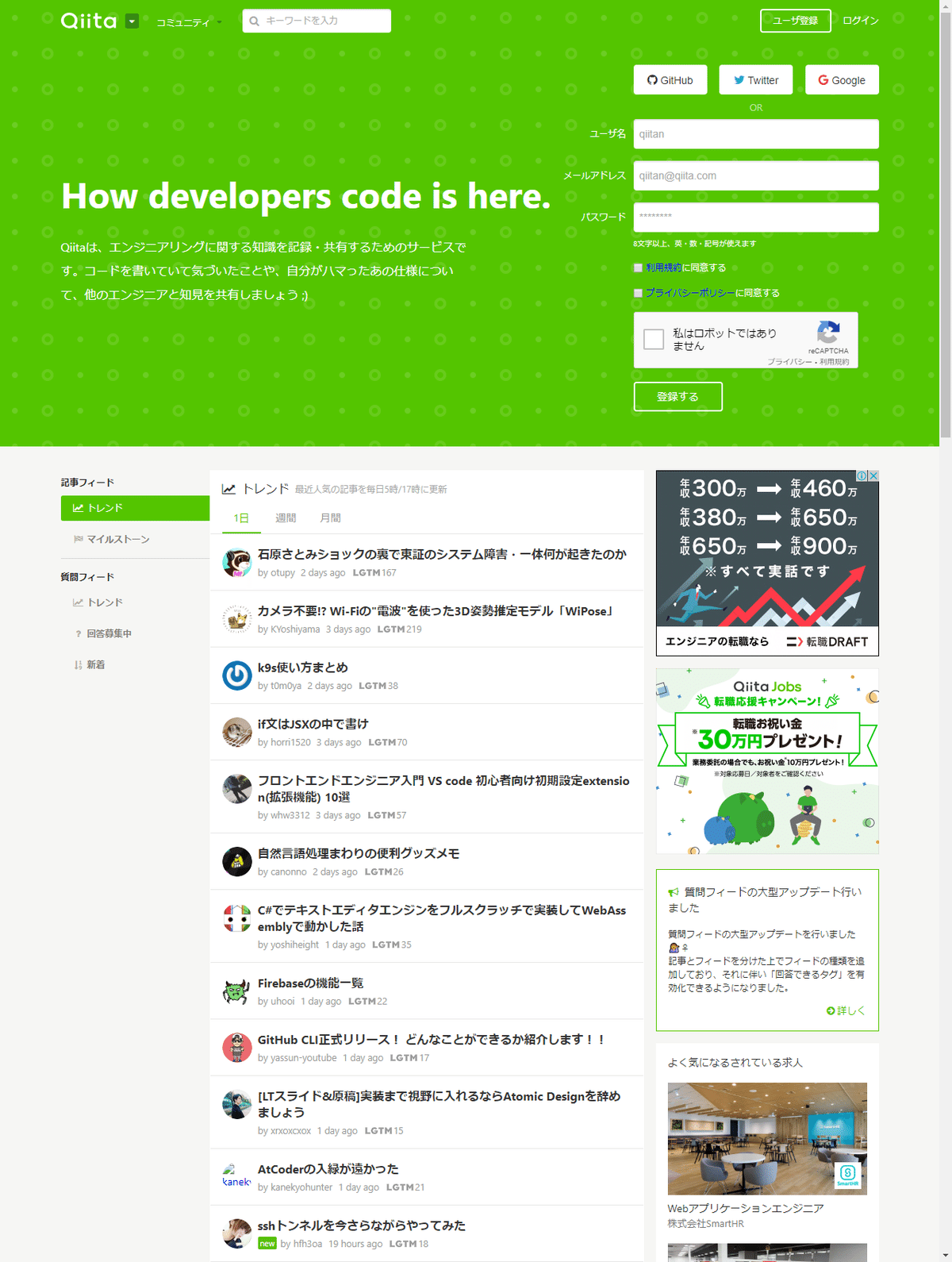Open the Qiita Jobs 30万円 campaign banner
Screen dimensions: 952x1262
point(767,761)
